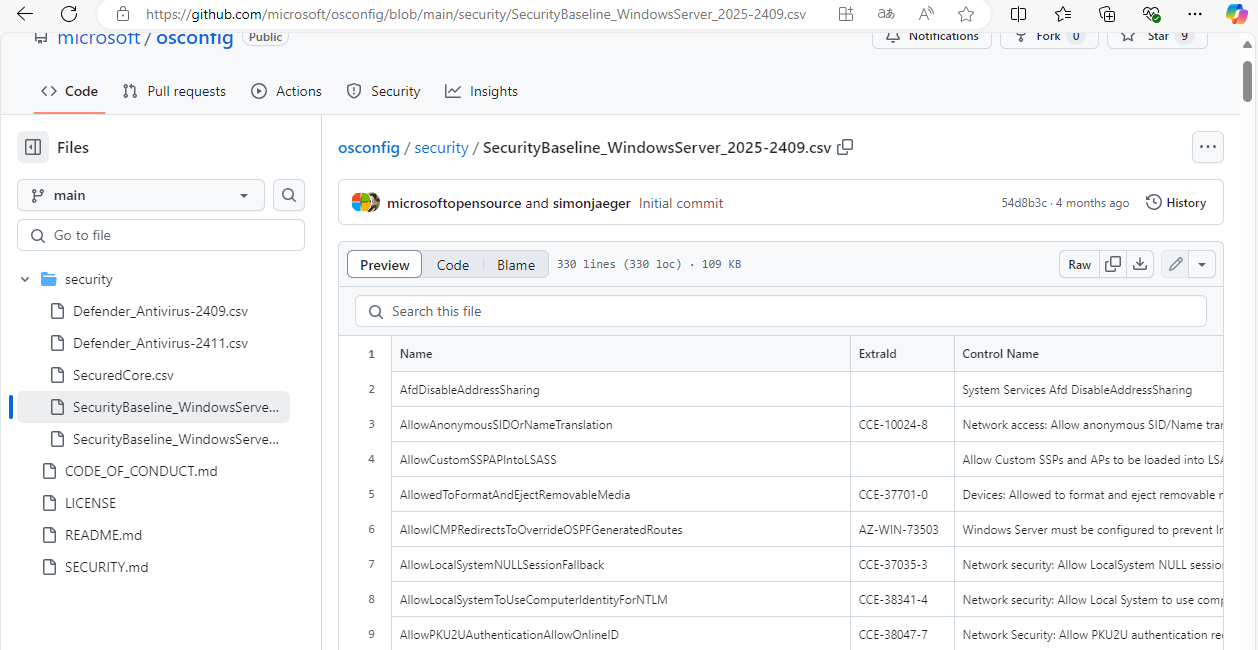Open Copilot in the browser toolbar

pyautogui.click(x=1236, y=14)
